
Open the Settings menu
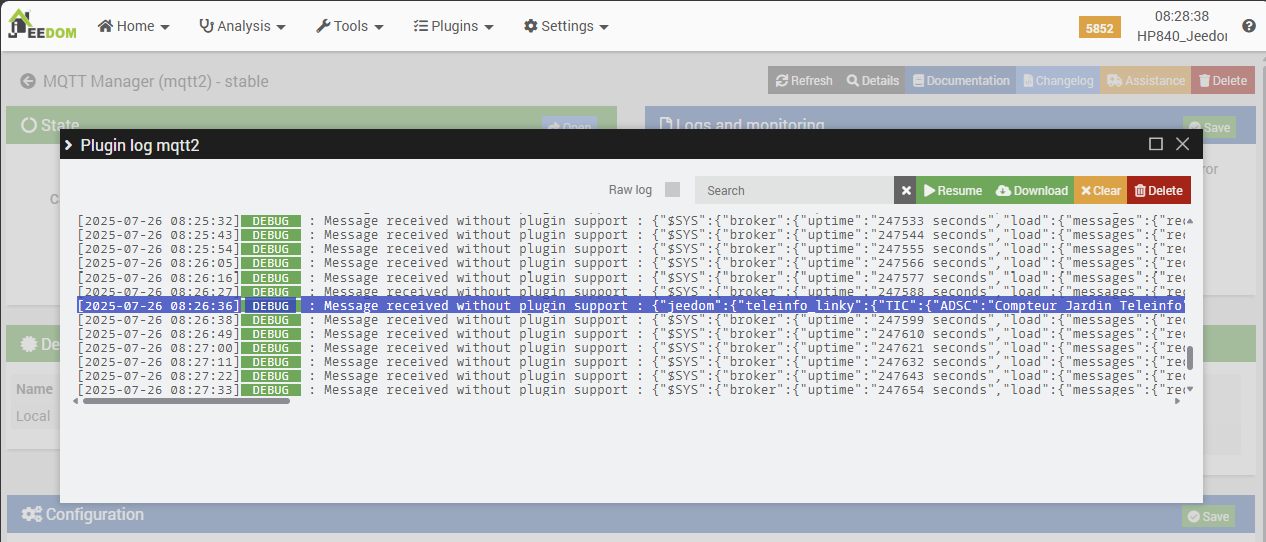[566, 26]
